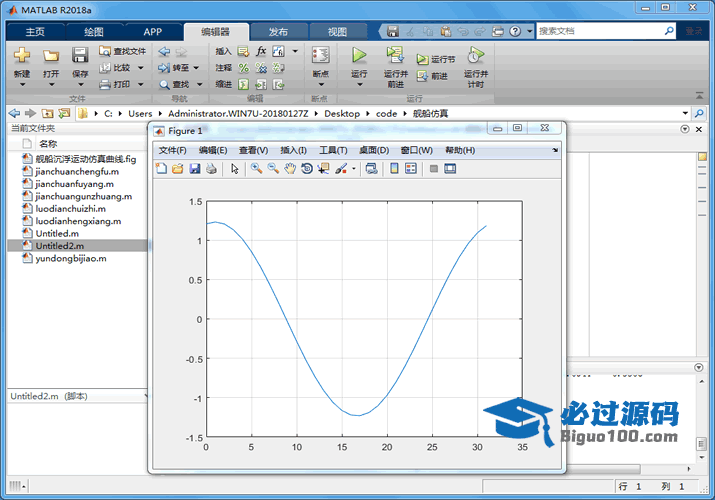Switch to the APP tab
Screen dimensions: 715x500
[153, 31]
